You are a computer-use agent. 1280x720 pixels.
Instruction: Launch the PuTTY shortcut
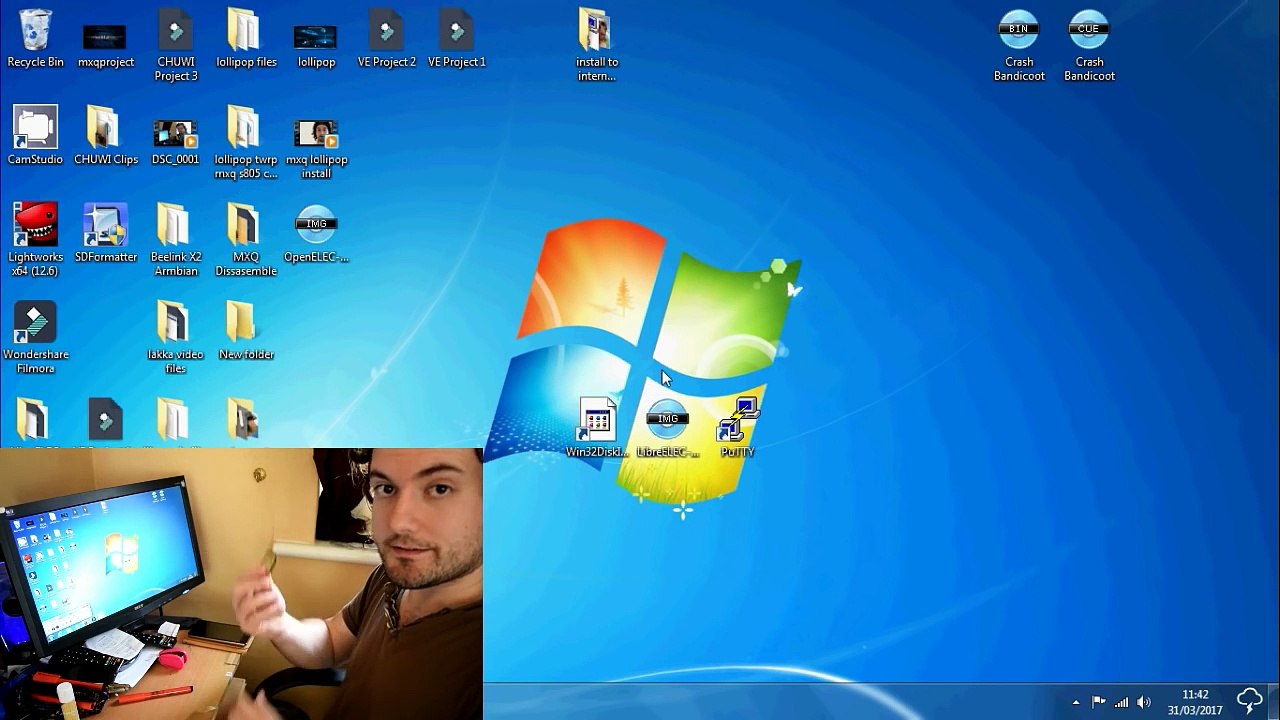click(x=737, y=428)
